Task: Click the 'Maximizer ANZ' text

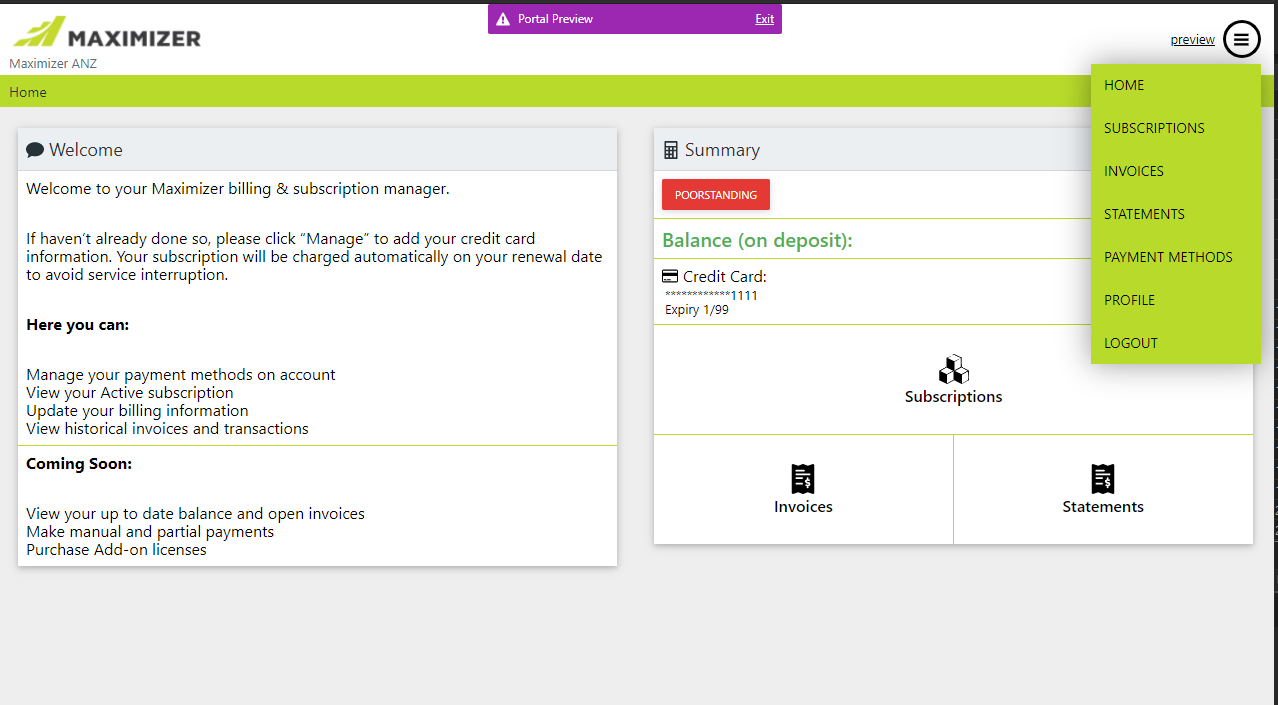Action: (x=53, y=64)
